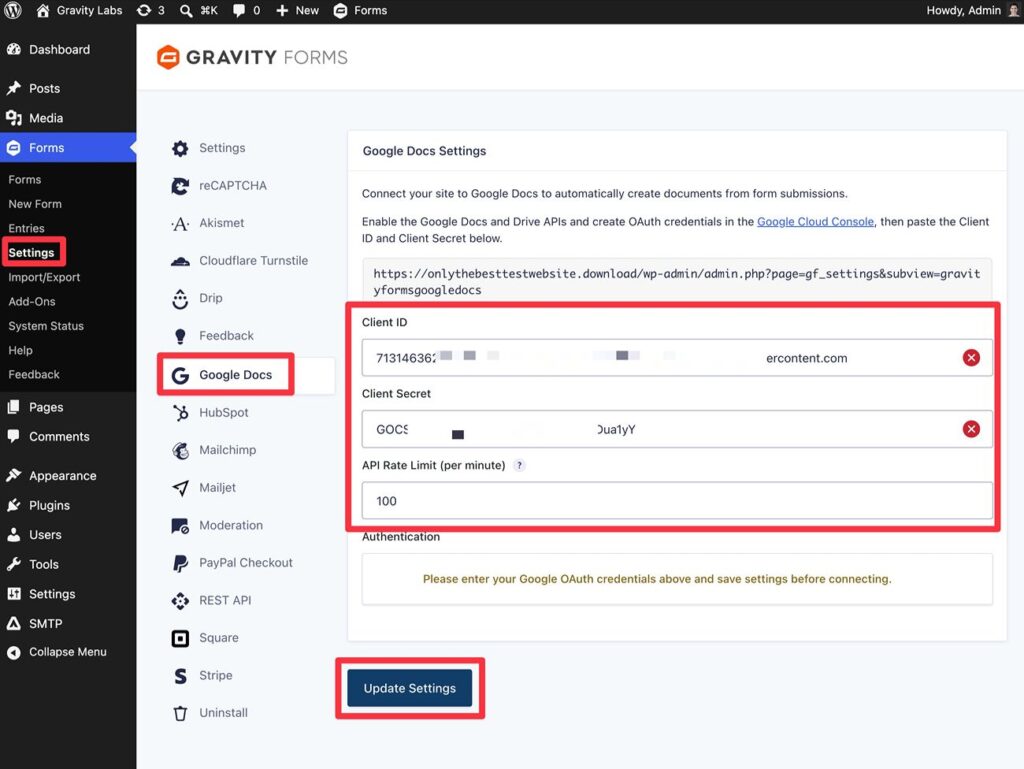Open Media in sidebar
The width and height of the screenshot is (1024, 769).
(68, 118)
